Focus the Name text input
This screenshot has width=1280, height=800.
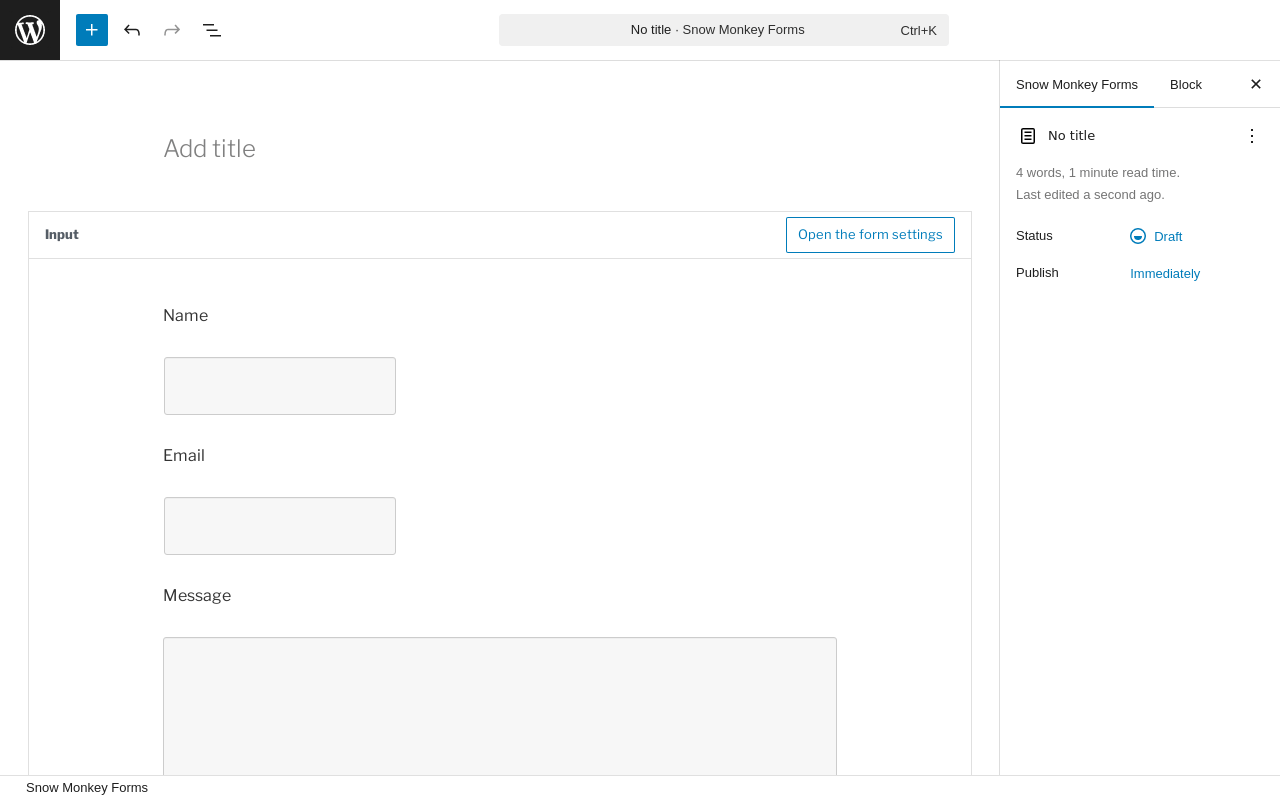[280, 386]
